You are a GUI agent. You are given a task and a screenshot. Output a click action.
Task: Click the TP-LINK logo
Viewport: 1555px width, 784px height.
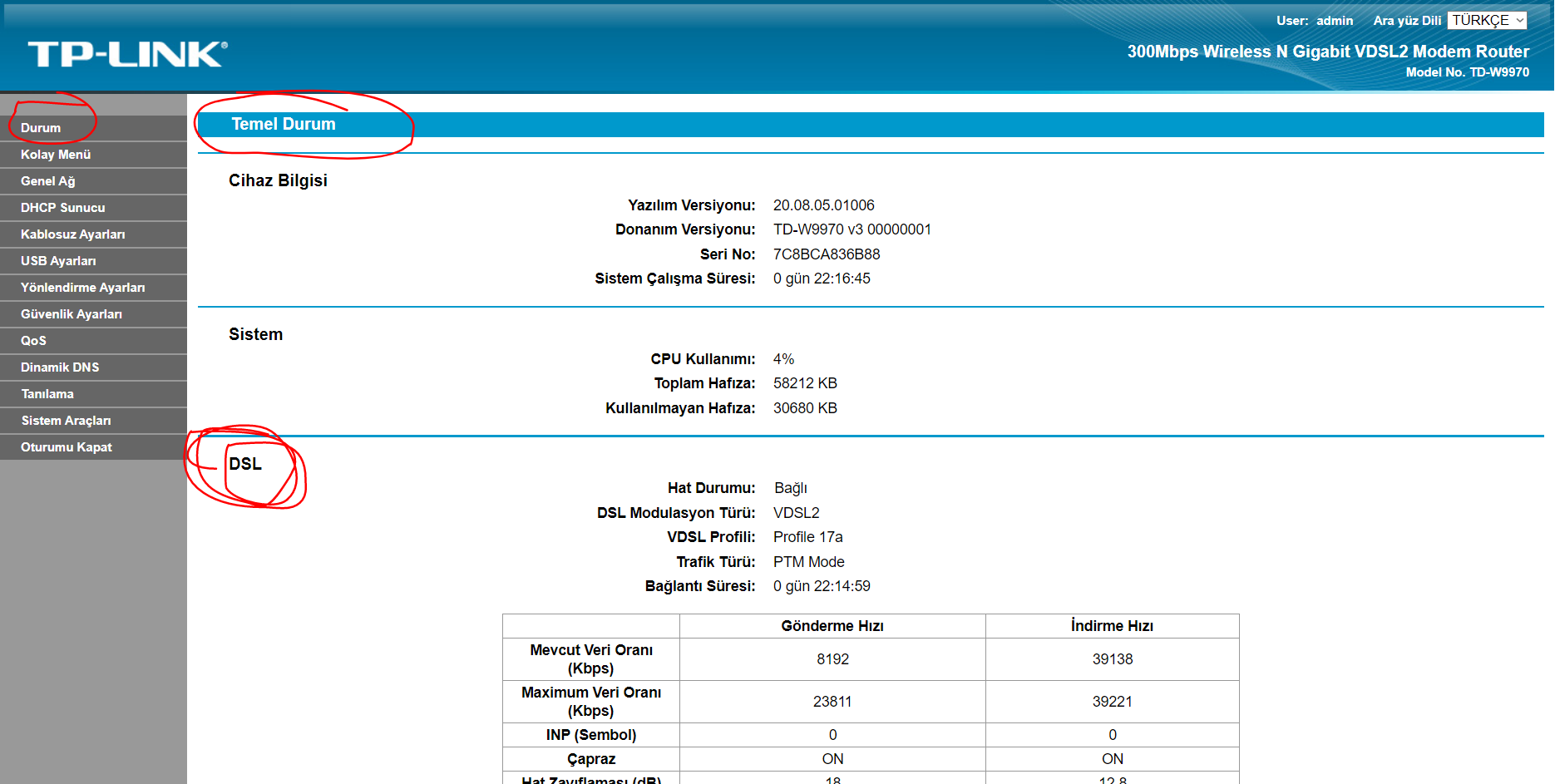click(x=127, y=54)
